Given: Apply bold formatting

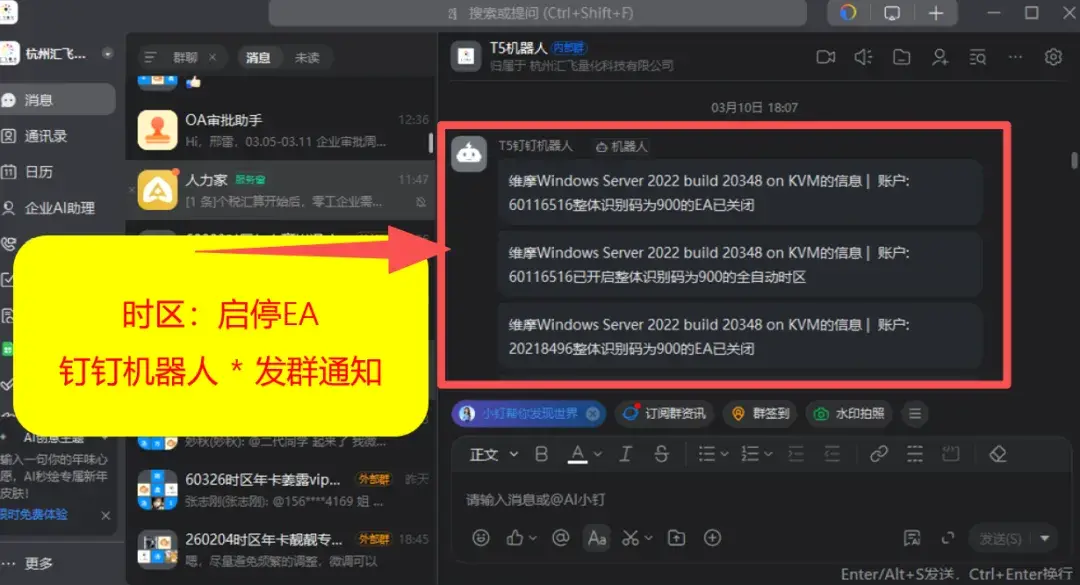Looking at the screenshot, I should [x=541, y=454].
